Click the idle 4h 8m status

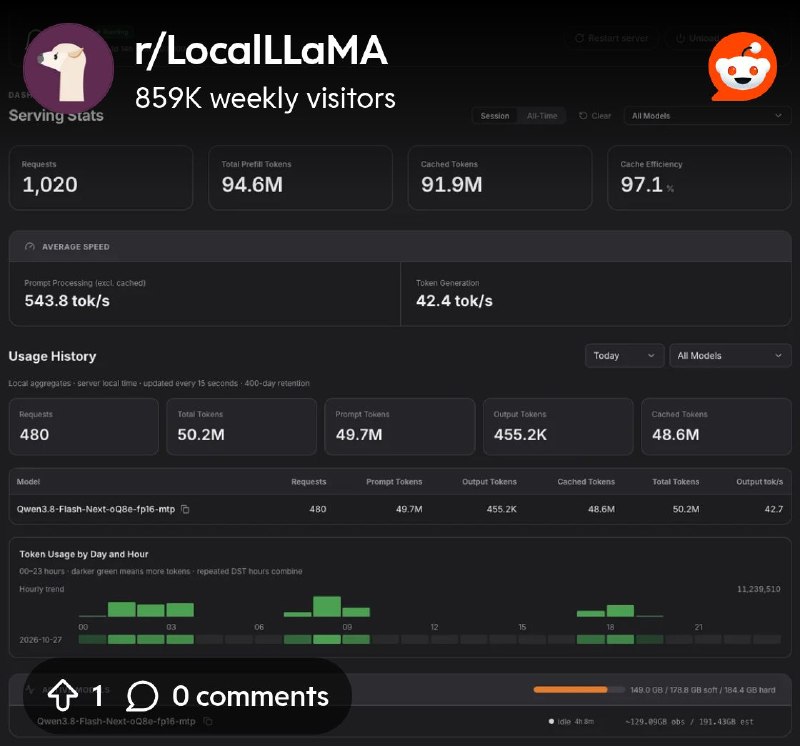pos(571,721)
